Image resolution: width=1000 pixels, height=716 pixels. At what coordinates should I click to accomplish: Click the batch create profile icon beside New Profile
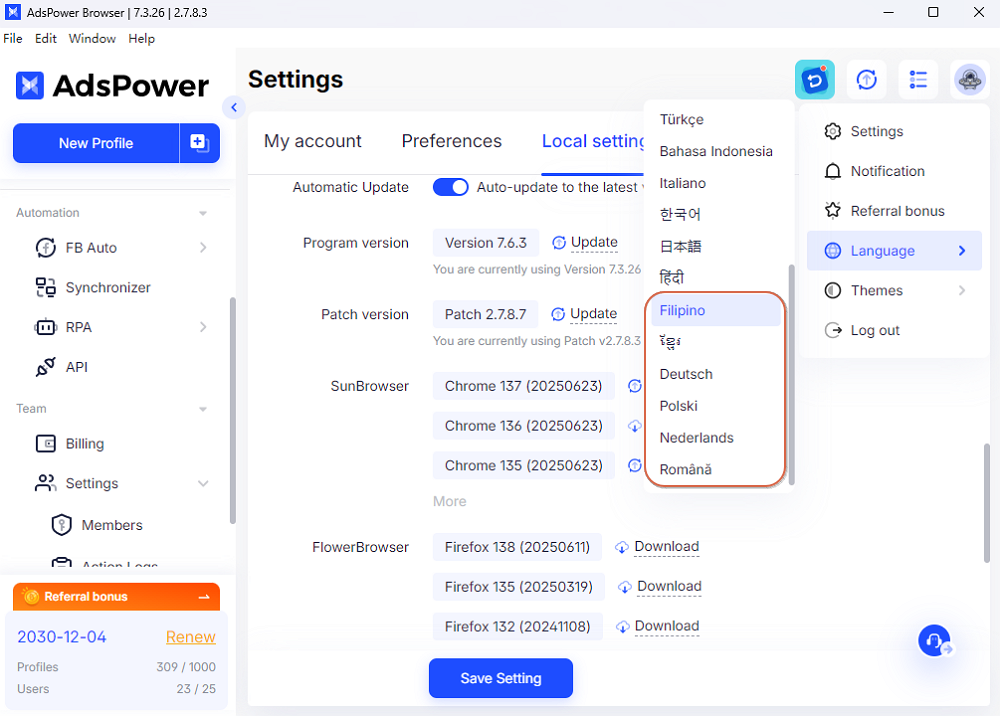coord(200,143)
